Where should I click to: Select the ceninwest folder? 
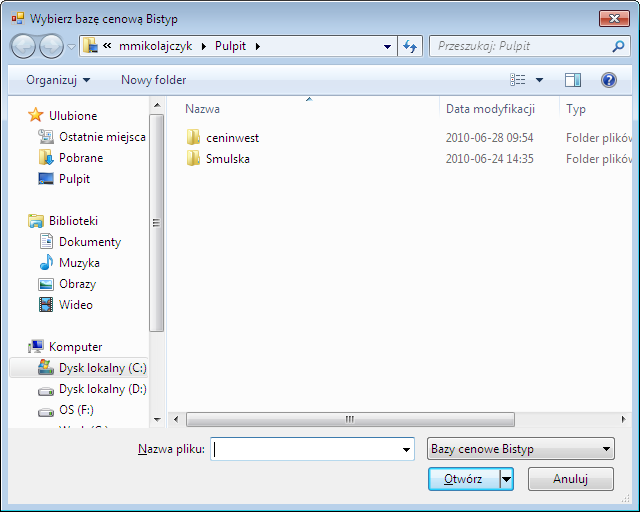click(232, 138)
